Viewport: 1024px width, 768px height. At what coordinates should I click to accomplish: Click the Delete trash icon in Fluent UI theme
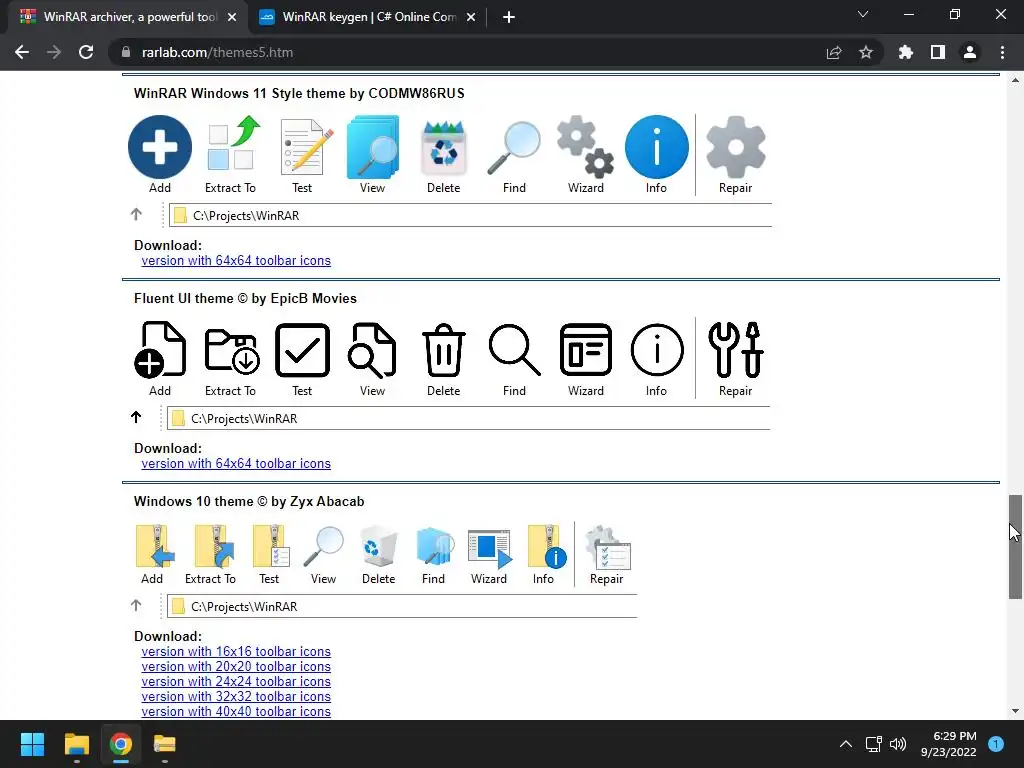(x=443, y=350)
